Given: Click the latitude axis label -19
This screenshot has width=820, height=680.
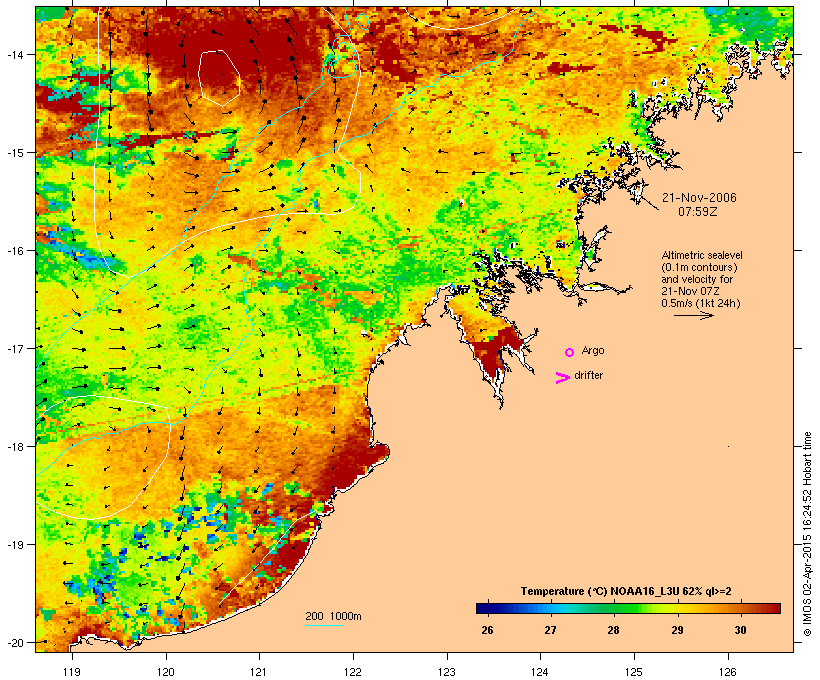Looking at the screenshot, I should pos(14,545).
